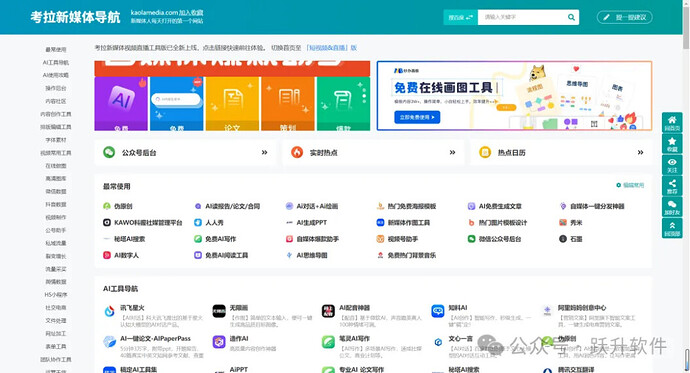
Task: Expand the 热点日历 card via its double arrow
Action: tap(640, 153)
